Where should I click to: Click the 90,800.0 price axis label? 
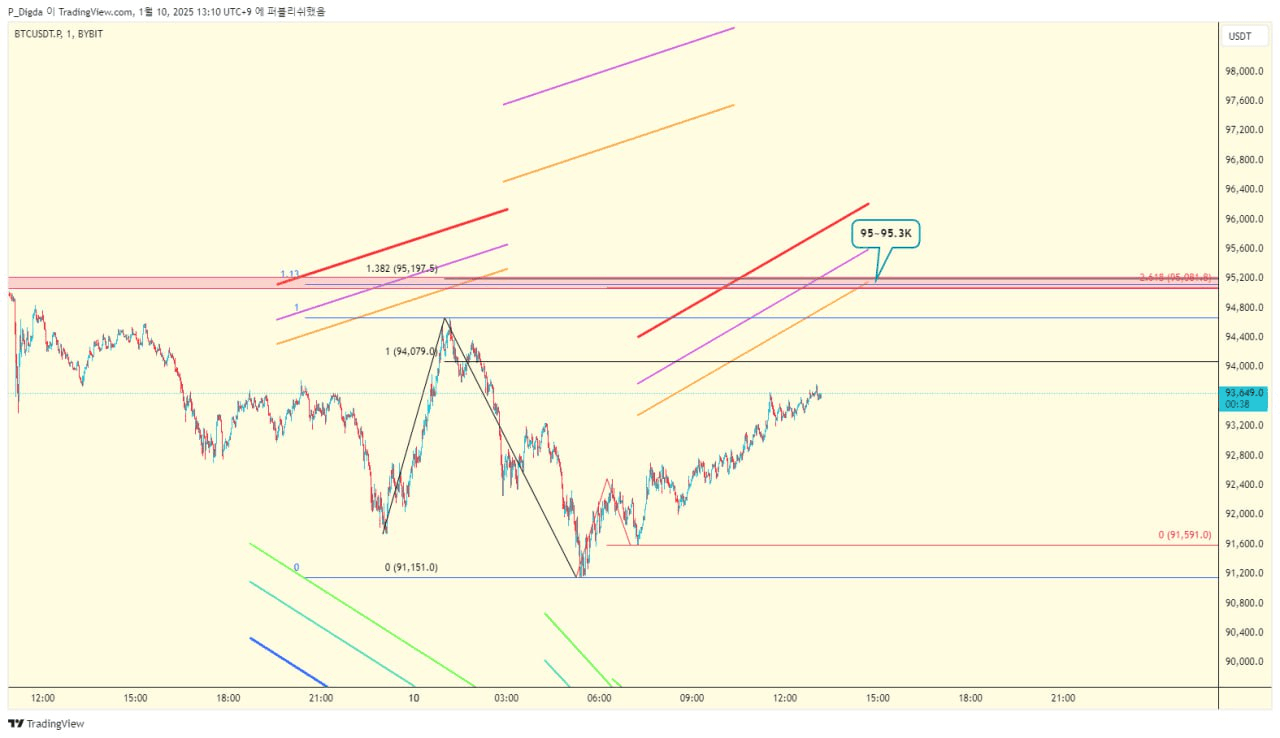click(1245, 602)
